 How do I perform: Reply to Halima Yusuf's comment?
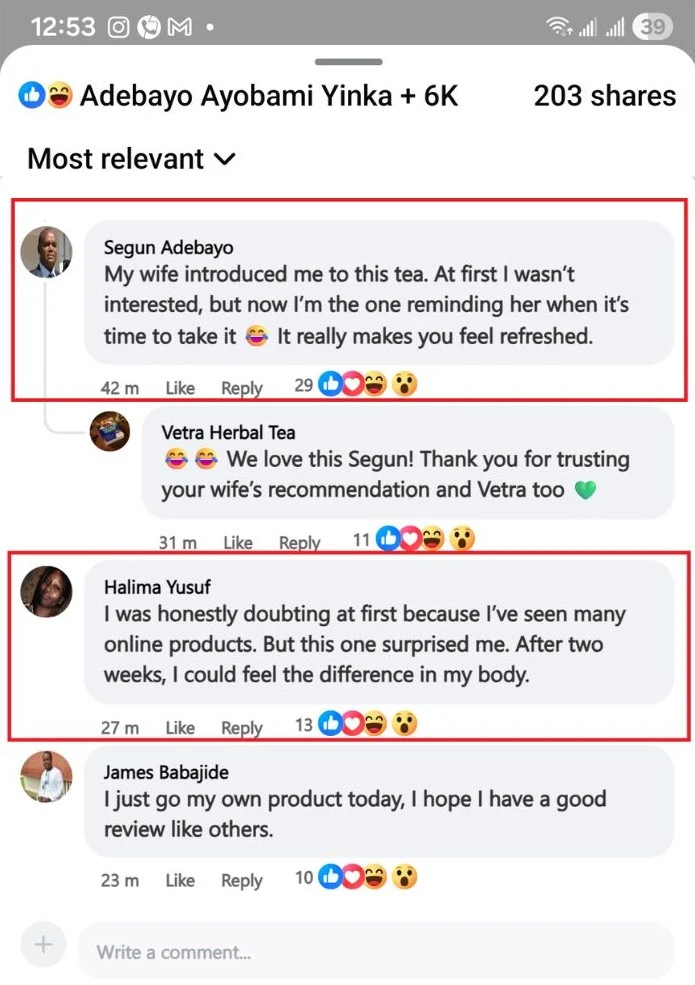point(241,728)
